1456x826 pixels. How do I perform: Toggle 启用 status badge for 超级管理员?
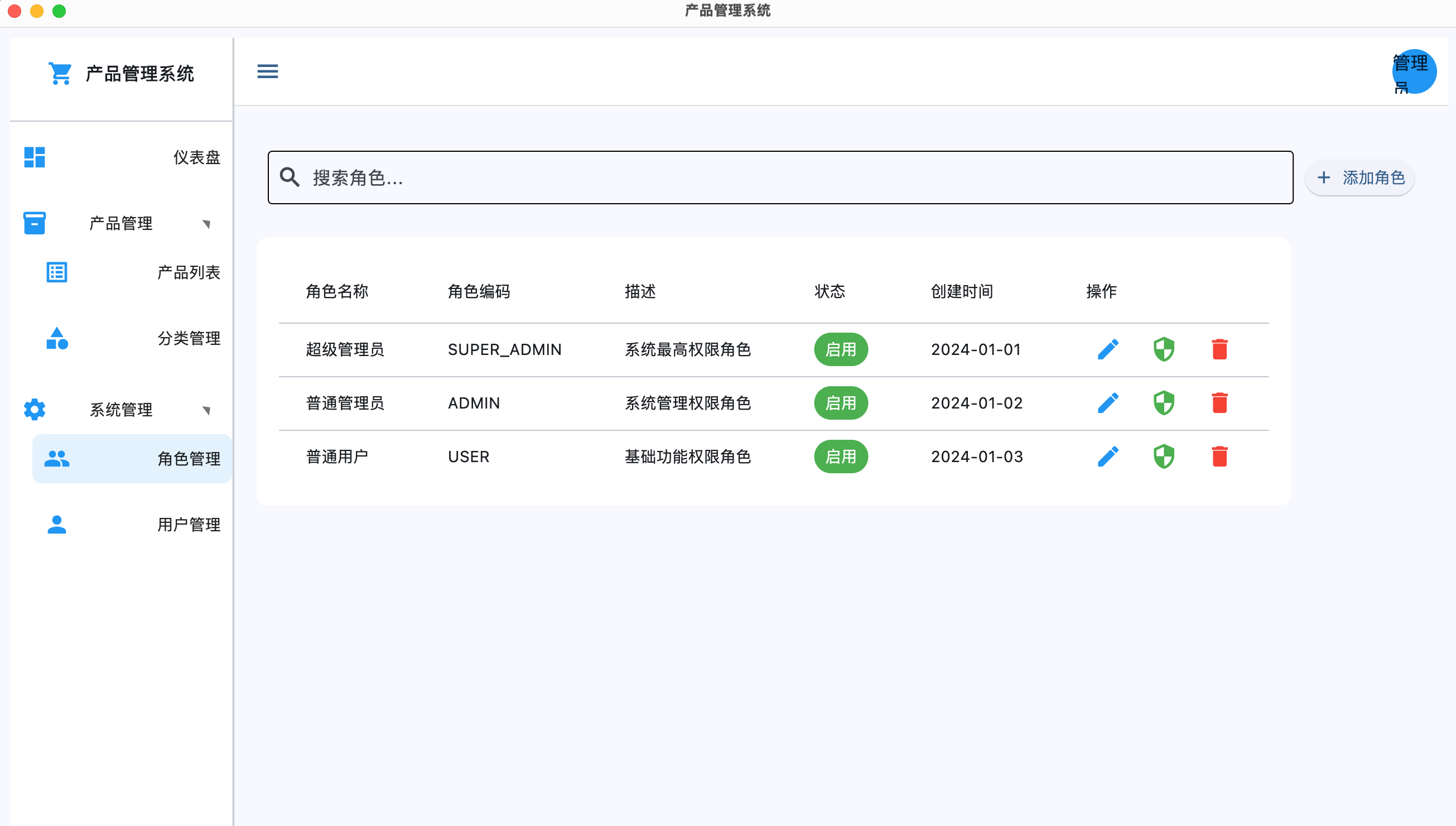pyautogui.click(x=841, y=349)
